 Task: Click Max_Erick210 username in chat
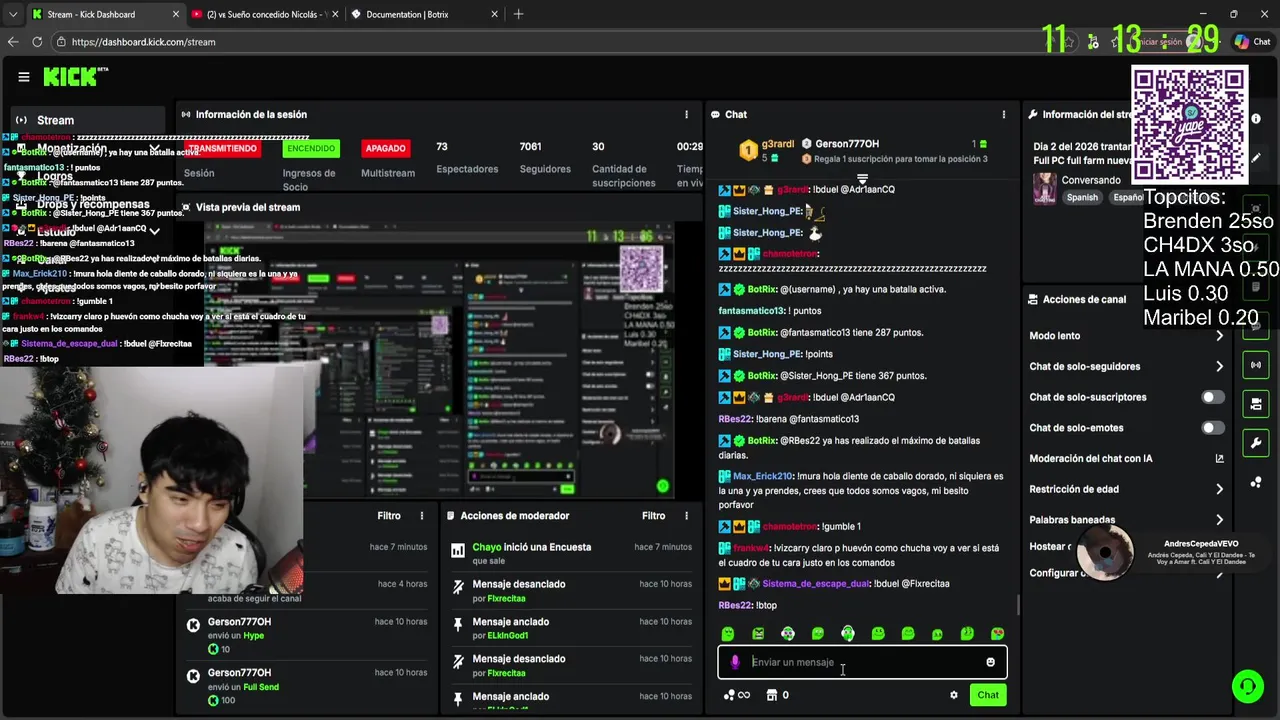pos(762,476)
